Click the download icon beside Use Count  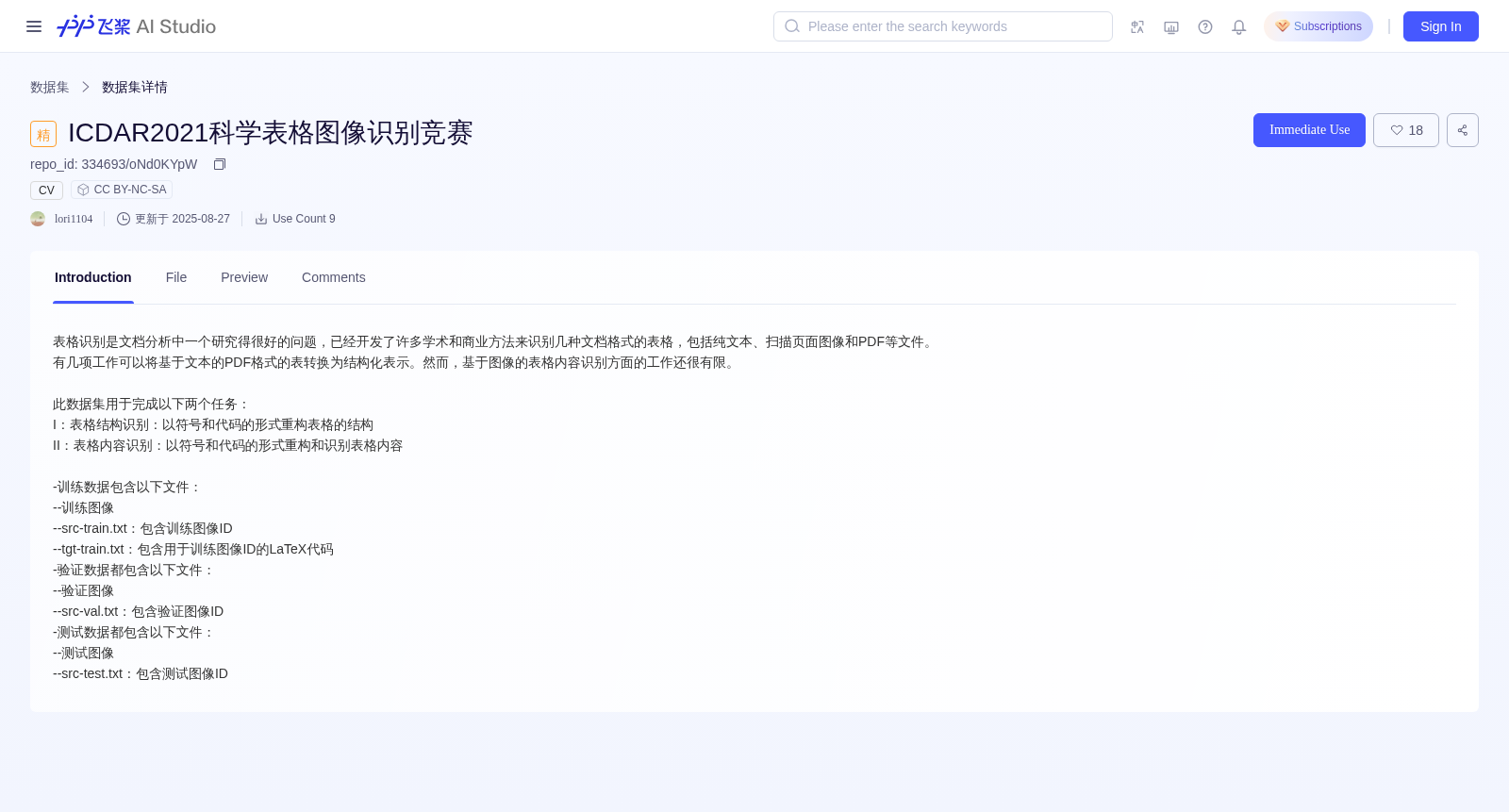[x=261, y=219]
